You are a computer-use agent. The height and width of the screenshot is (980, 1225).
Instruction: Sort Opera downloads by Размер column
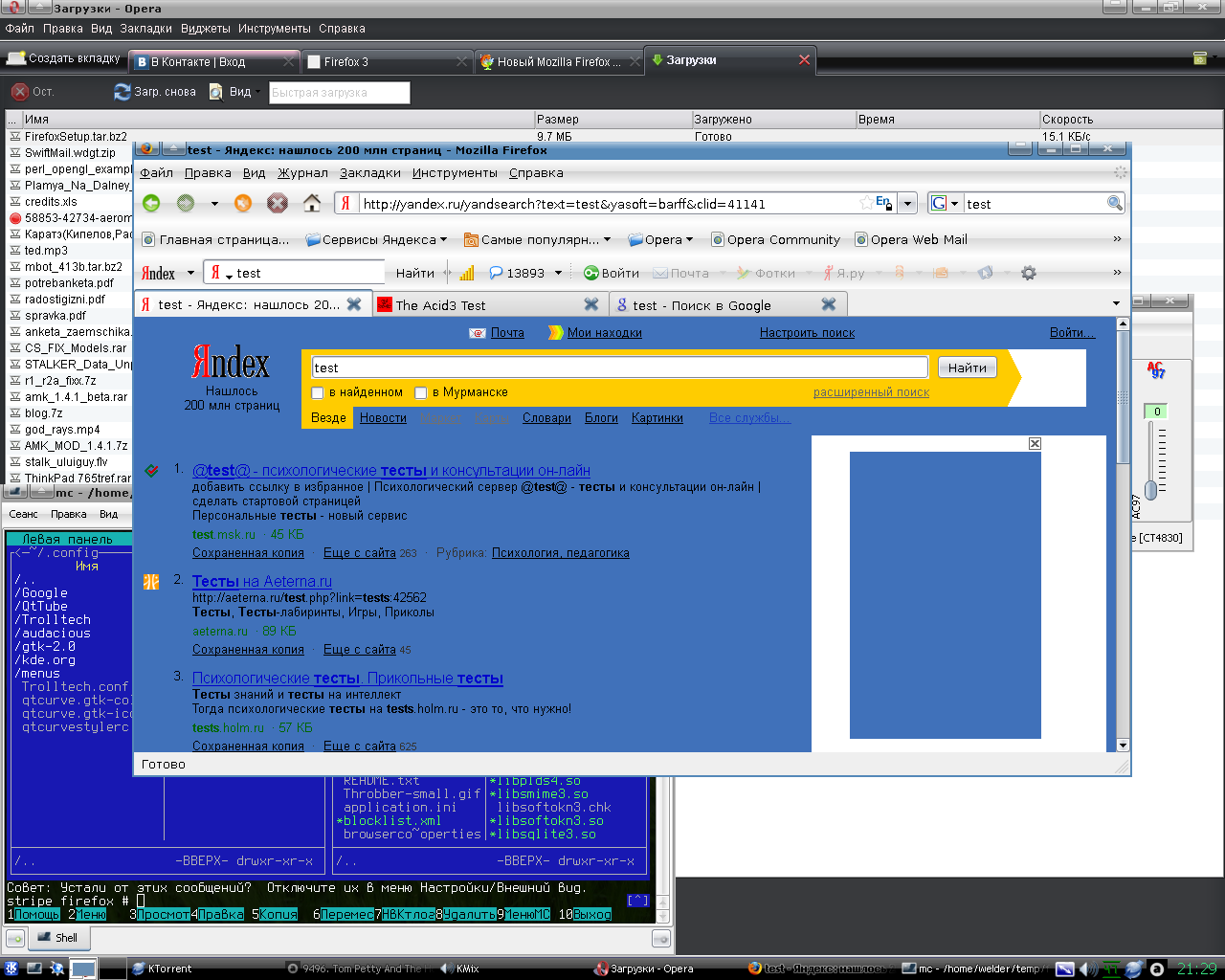[612, 120]
